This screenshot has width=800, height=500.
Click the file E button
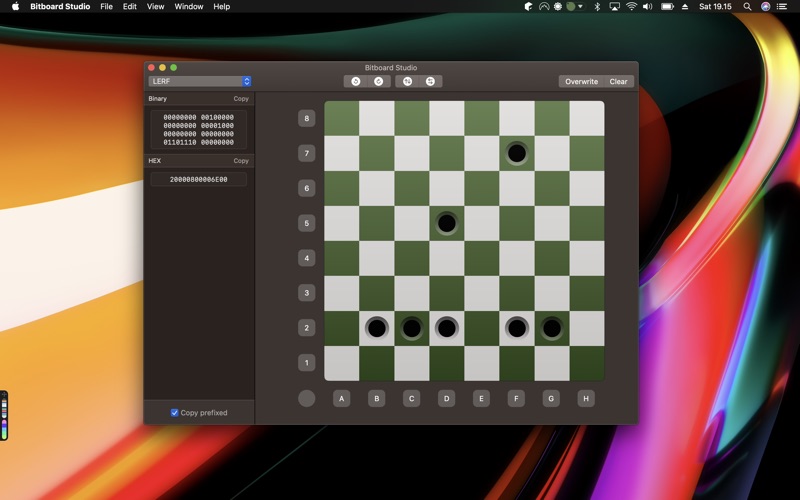click(x=482, y=398)
